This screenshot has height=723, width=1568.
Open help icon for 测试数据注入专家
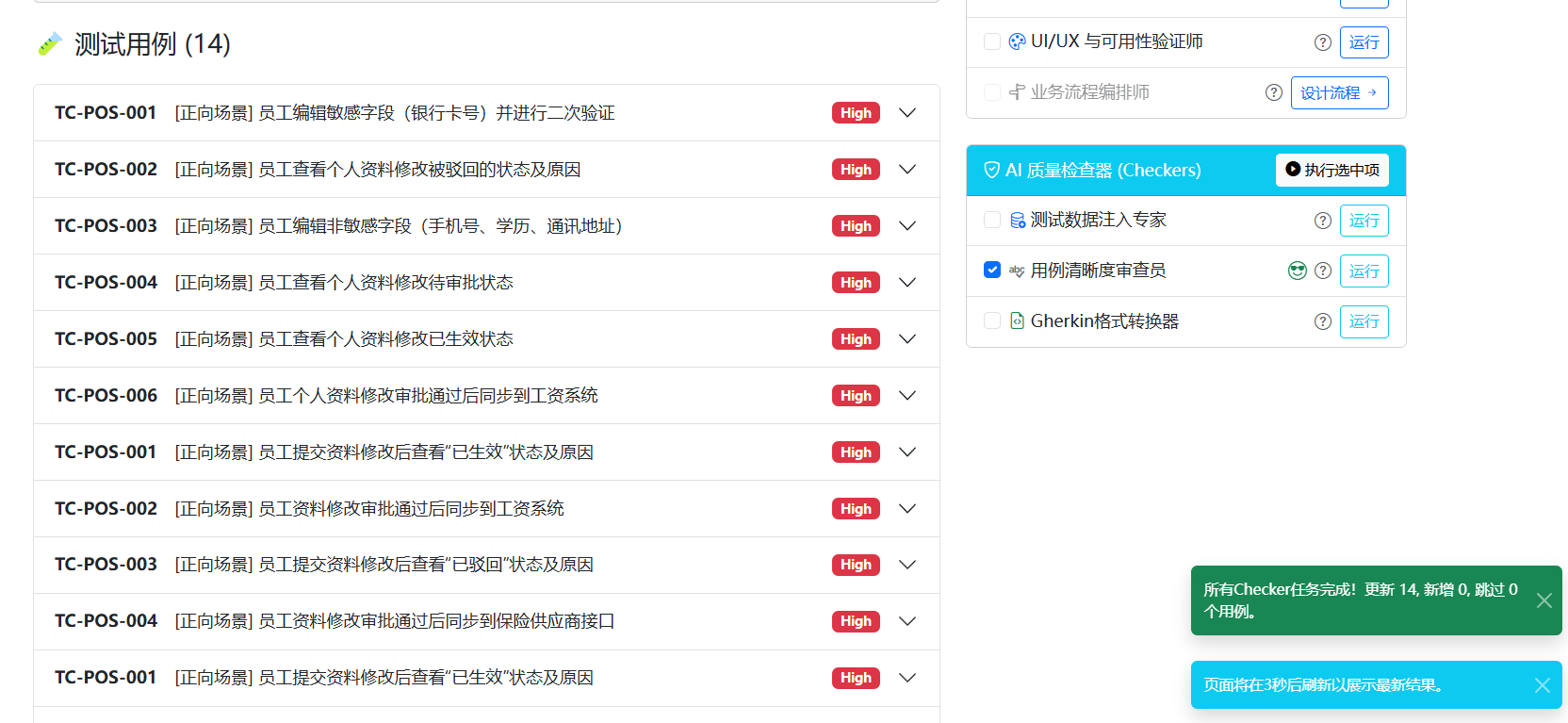(x=1323, y=221)
